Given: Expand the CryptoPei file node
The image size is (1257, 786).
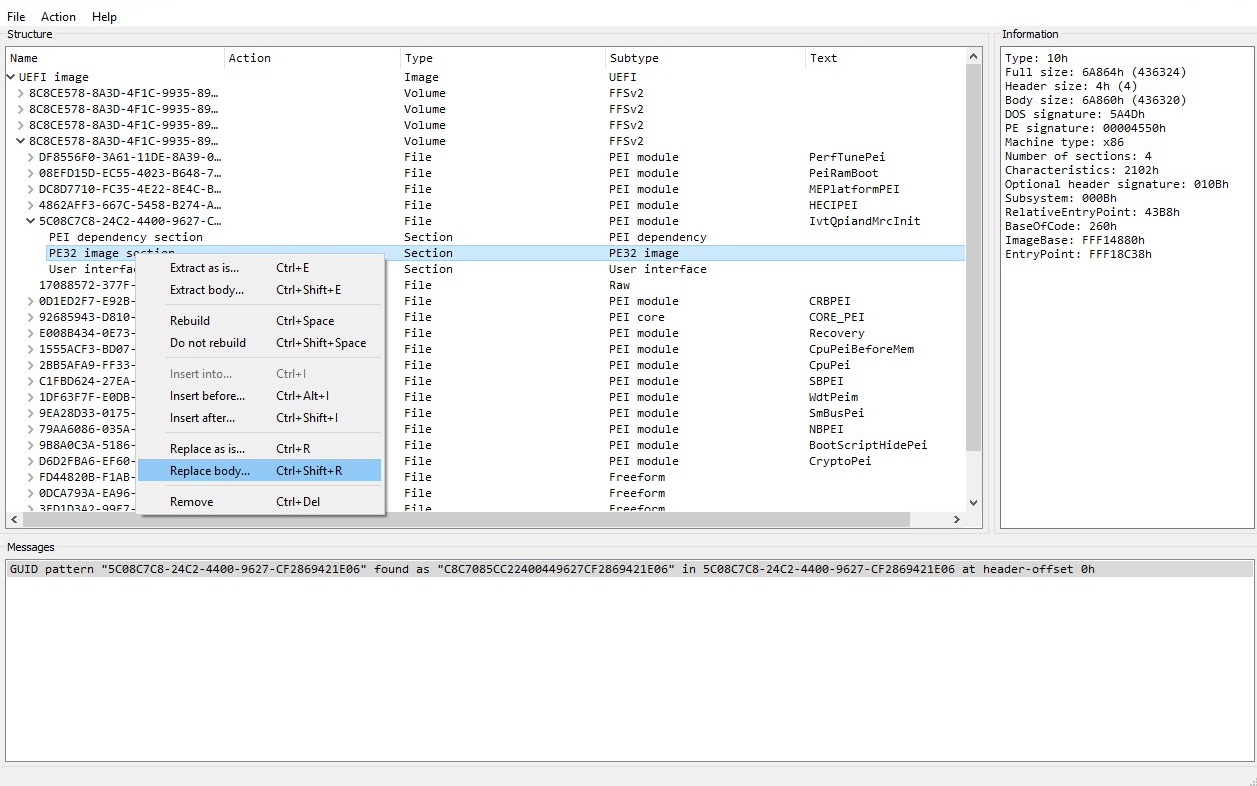Looking at the screenshot, I should pyautogui.click(x=31, y=461).
